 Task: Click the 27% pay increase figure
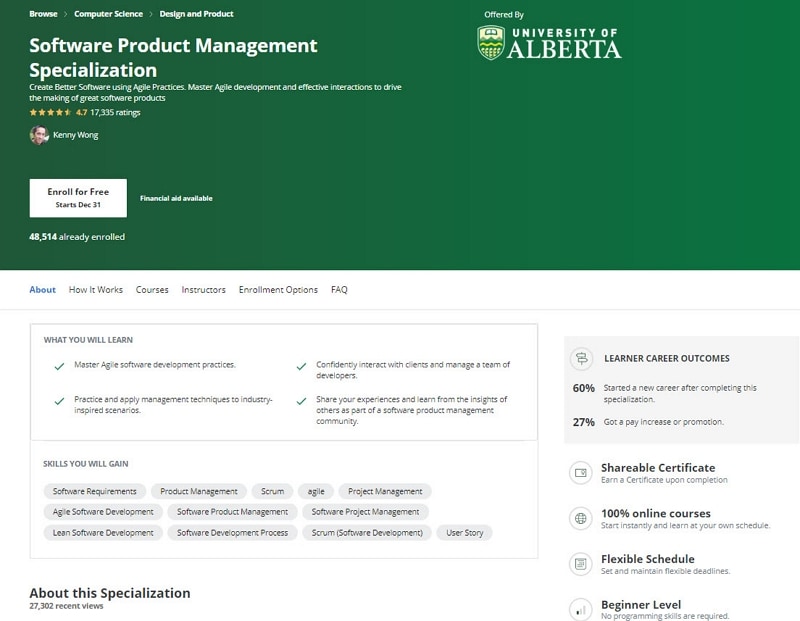(584, 423)
